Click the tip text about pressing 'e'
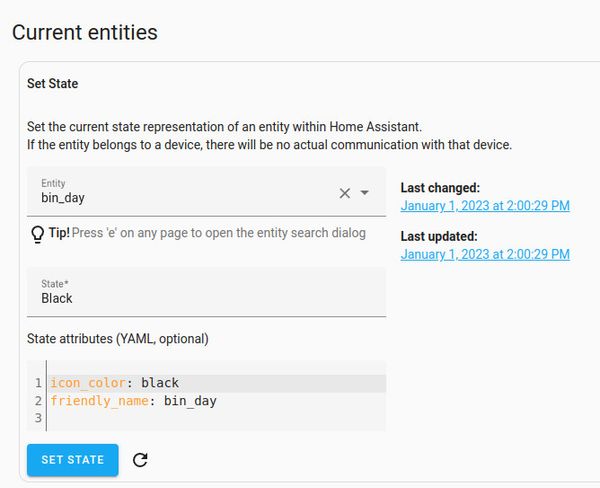The width and height of the screenshot is (600, 488). [x=218, y=233]
